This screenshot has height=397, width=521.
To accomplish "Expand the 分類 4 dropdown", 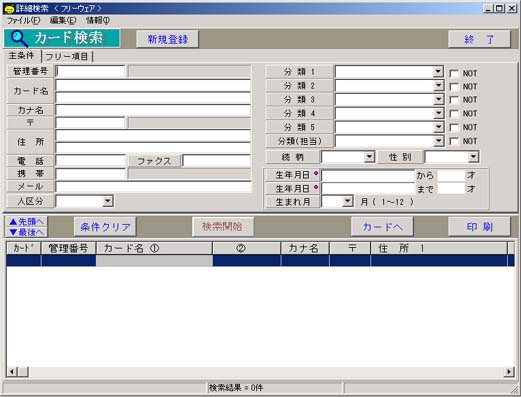I will pyautogui.click(x=438, y=113).
